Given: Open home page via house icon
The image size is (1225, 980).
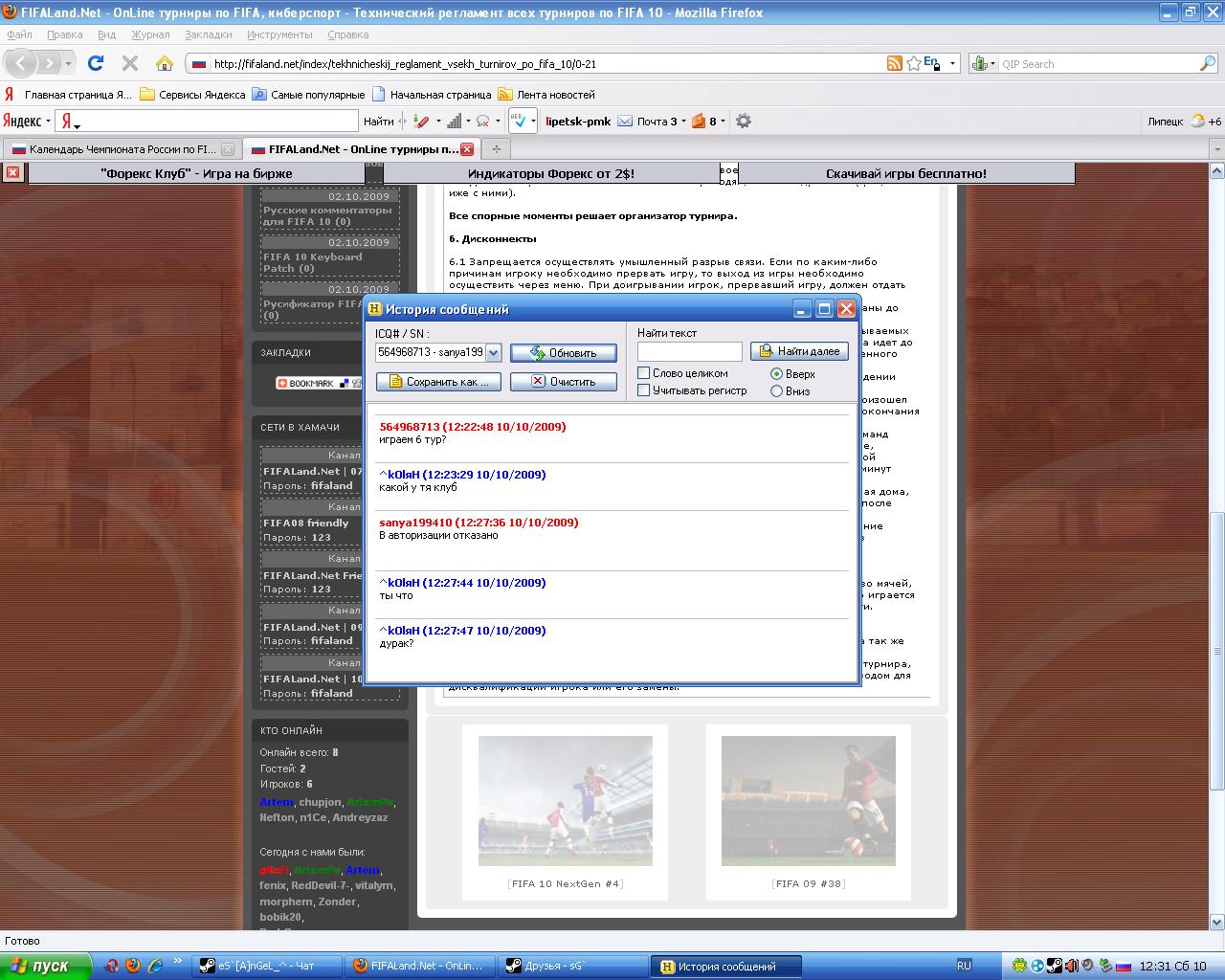Looking at the screenshot, I should [165, 63].
